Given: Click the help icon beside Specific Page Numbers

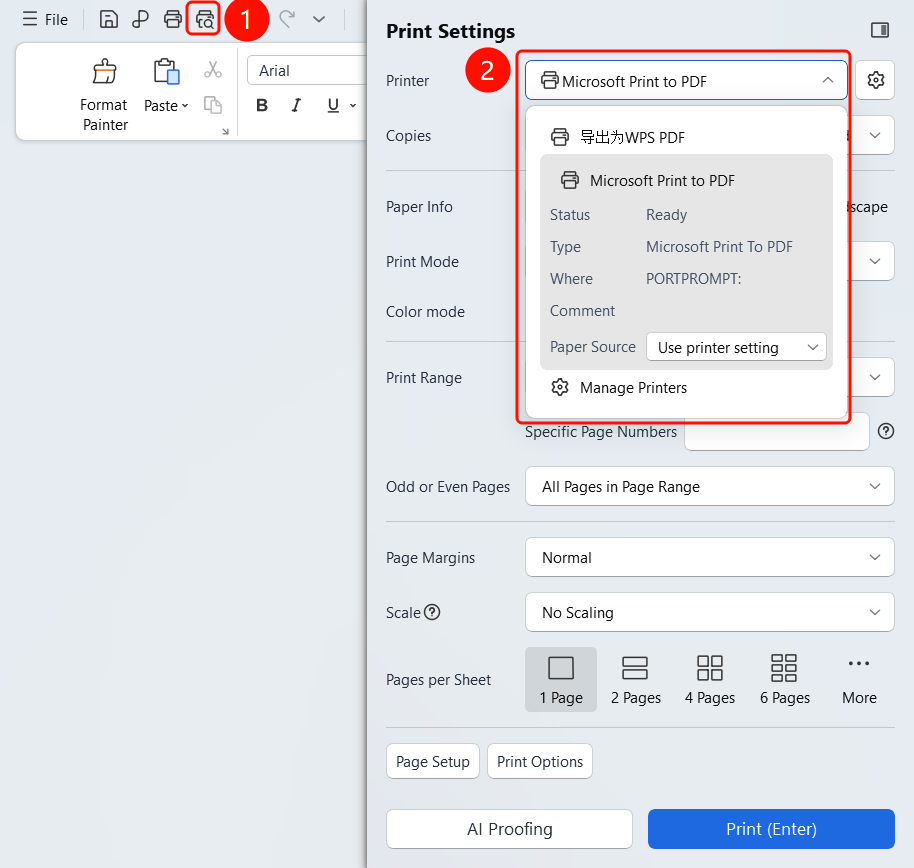Looking at the screenshot, I should point(885,431).
